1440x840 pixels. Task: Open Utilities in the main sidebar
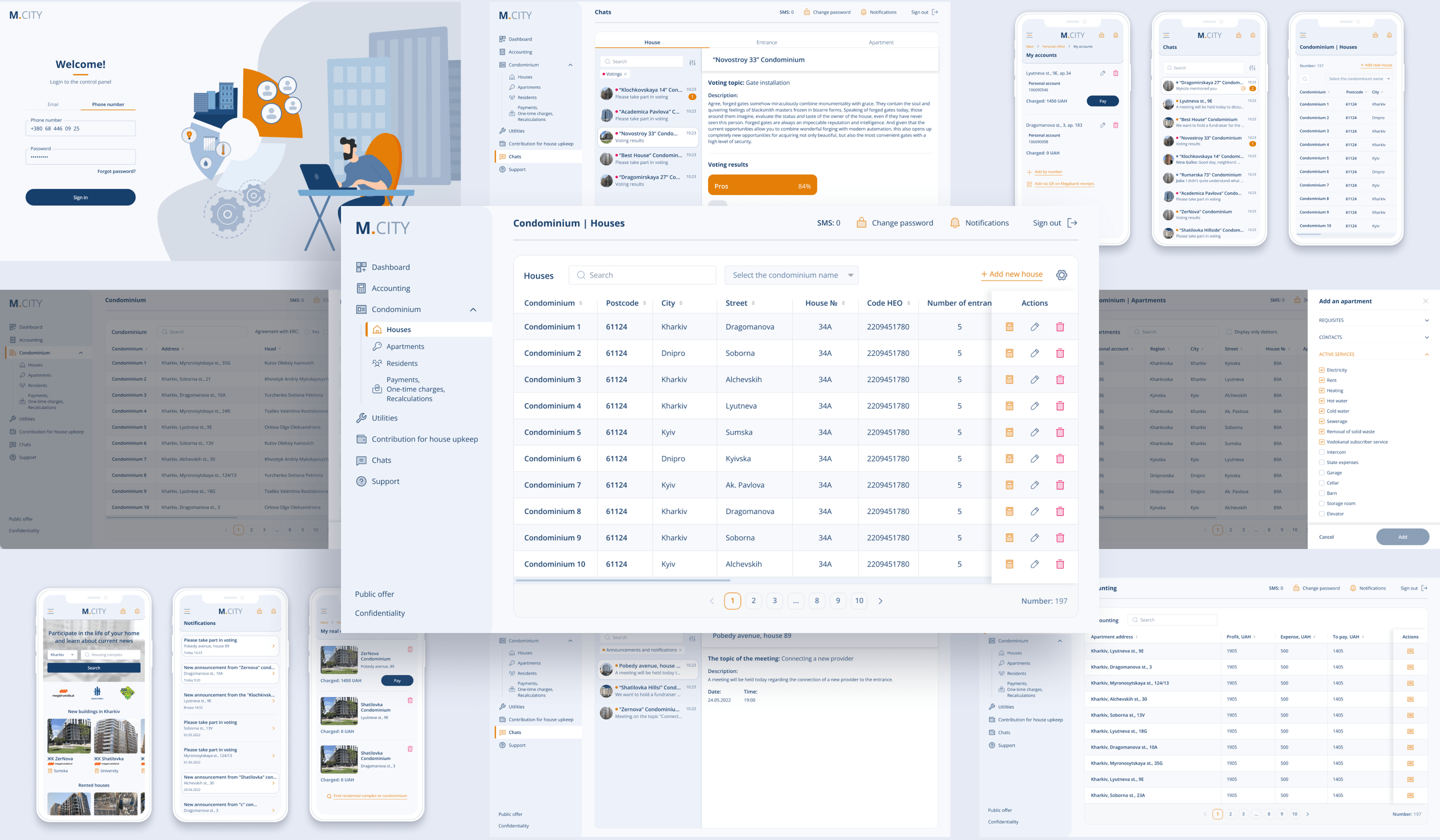[384, 417]
